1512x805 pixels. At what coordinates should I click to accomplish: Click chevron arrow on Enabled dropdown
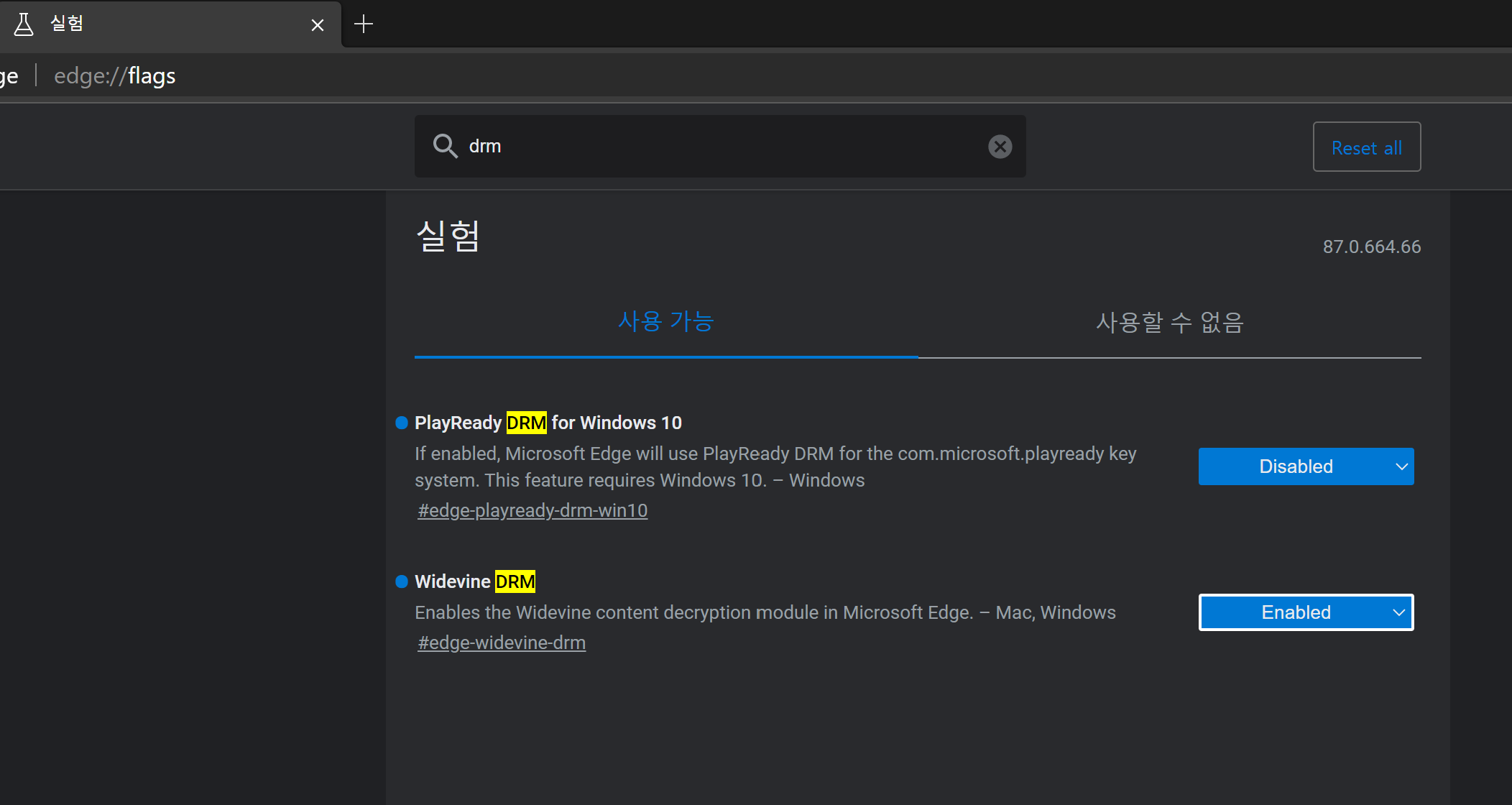[1398, 612]
